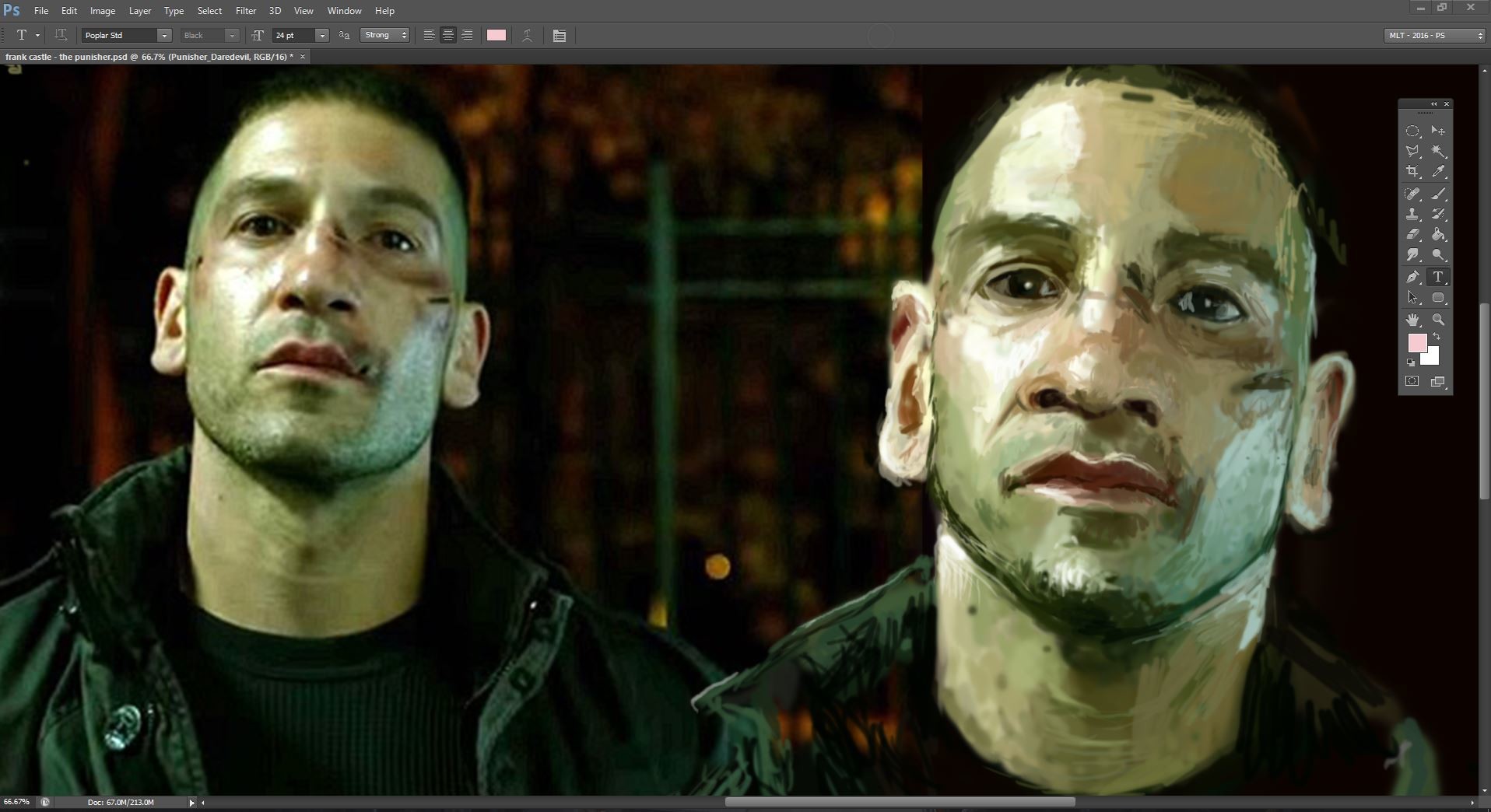Select the Magic Wand tool

pos(1438,152)
